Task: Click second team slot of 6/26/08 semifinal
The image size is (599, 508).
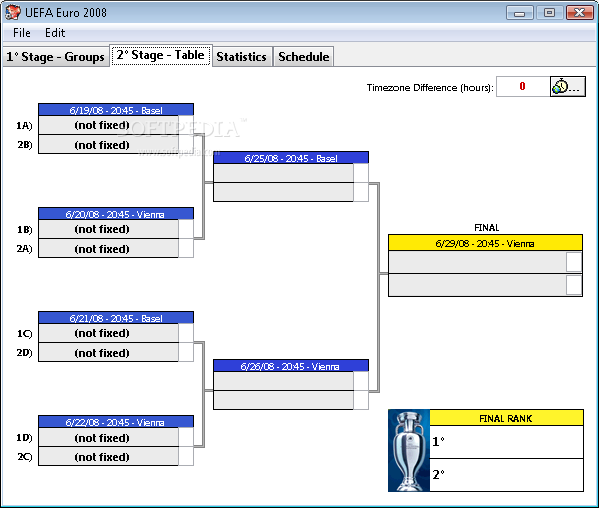Action: click(x=283, y=400)
